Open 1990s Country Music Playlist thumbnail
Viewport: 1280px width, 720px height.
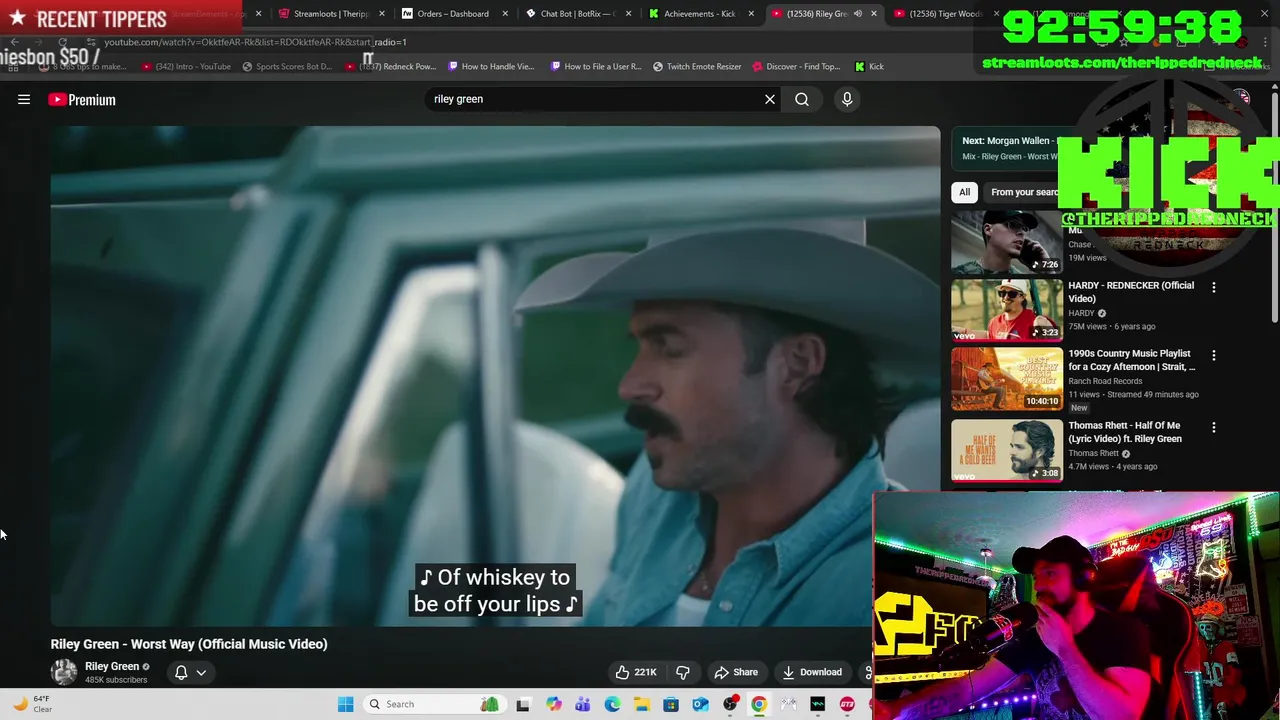[1007, 378]
